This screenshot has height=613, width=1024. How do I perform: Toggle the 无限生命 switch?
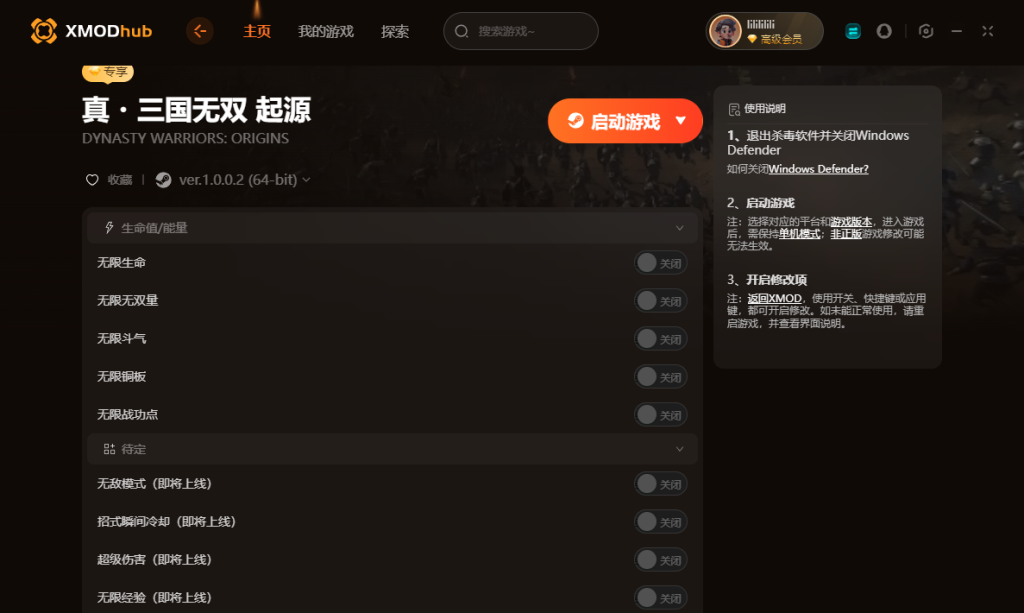(660, 263)
